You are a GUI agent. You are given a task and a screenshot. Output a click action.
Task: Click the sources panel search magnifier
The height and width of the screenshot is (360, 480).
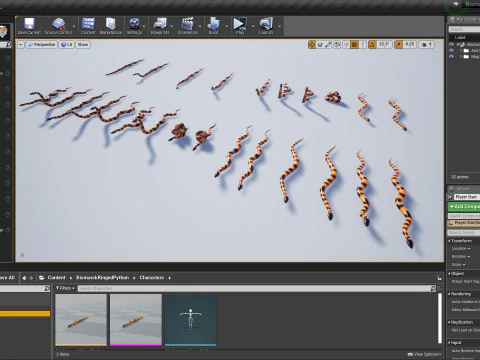(47, 289)
